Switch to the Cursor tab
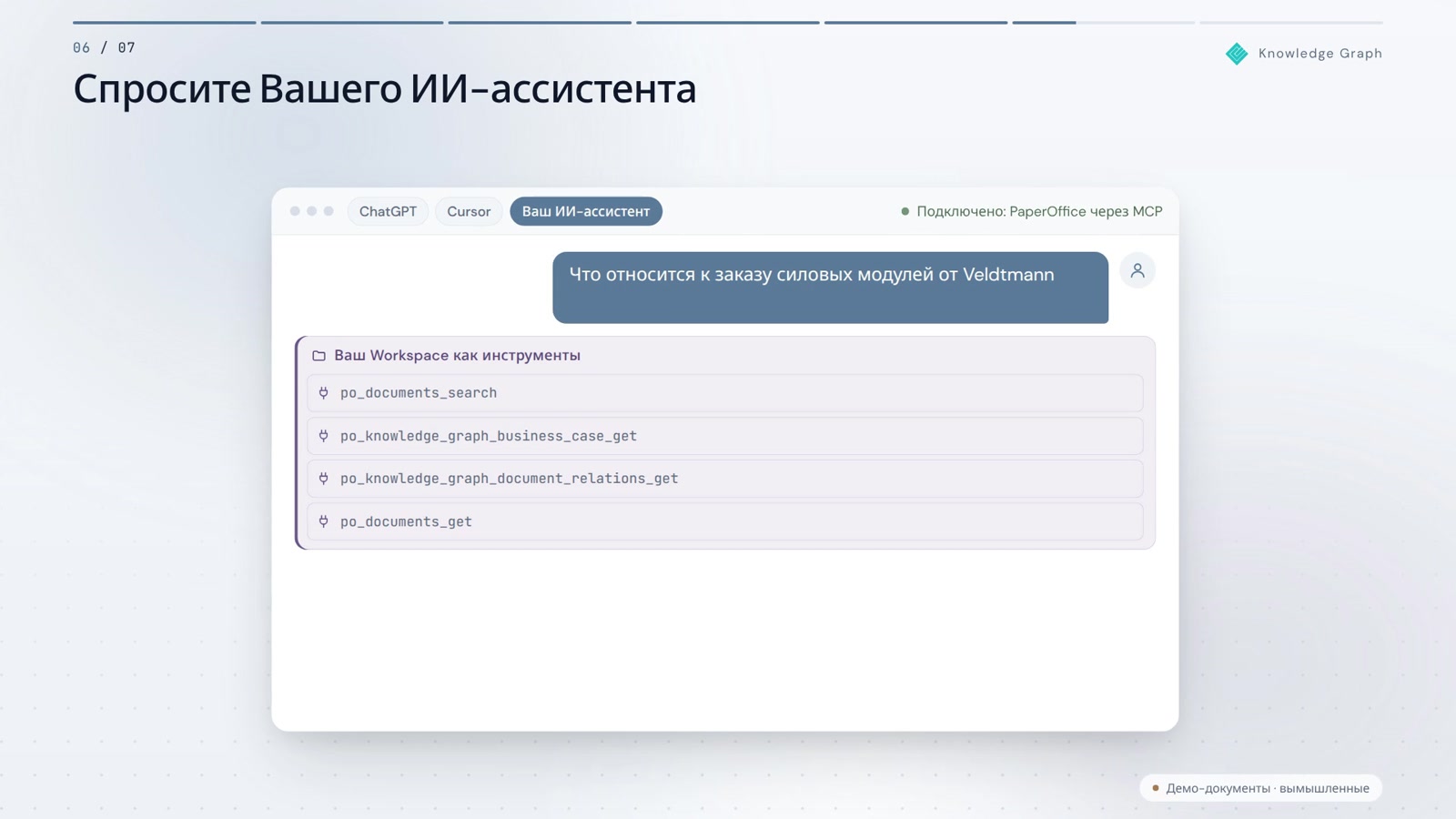The image size is (1456, 819). pyautogui.click(x=469, y=211)
